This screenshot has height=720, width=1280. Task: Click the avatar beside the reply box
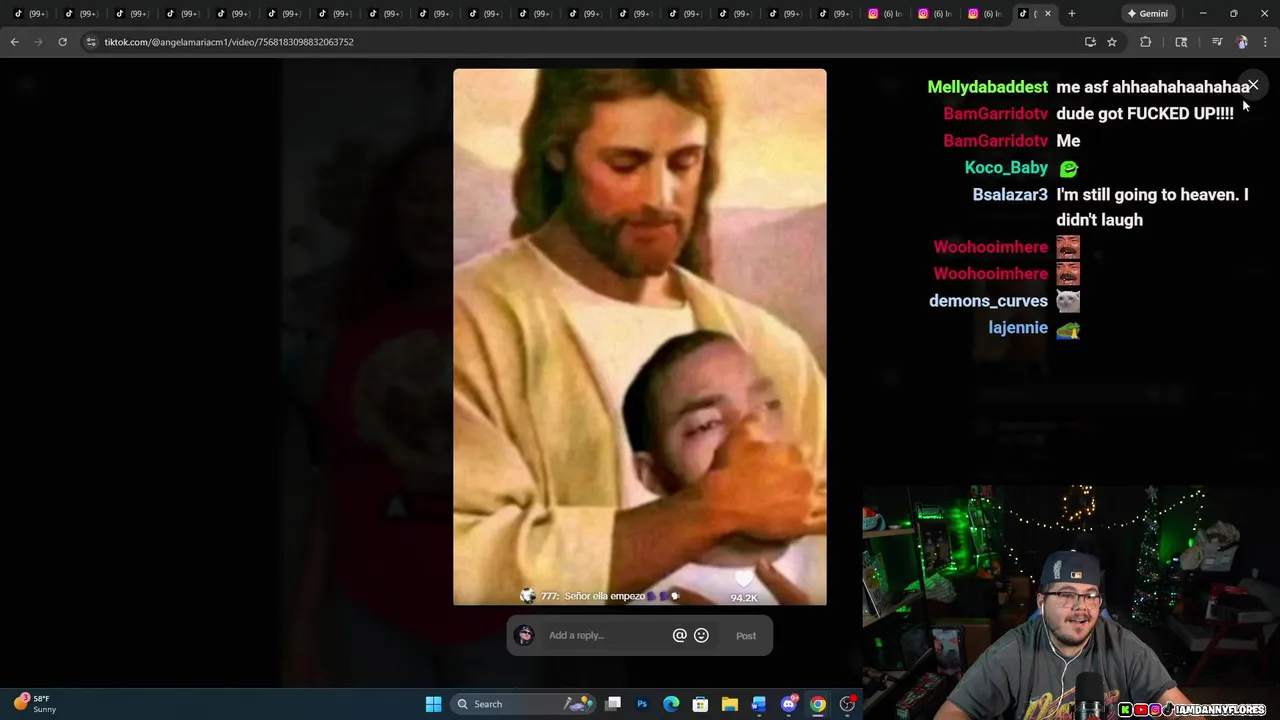(x=525, y=635)
